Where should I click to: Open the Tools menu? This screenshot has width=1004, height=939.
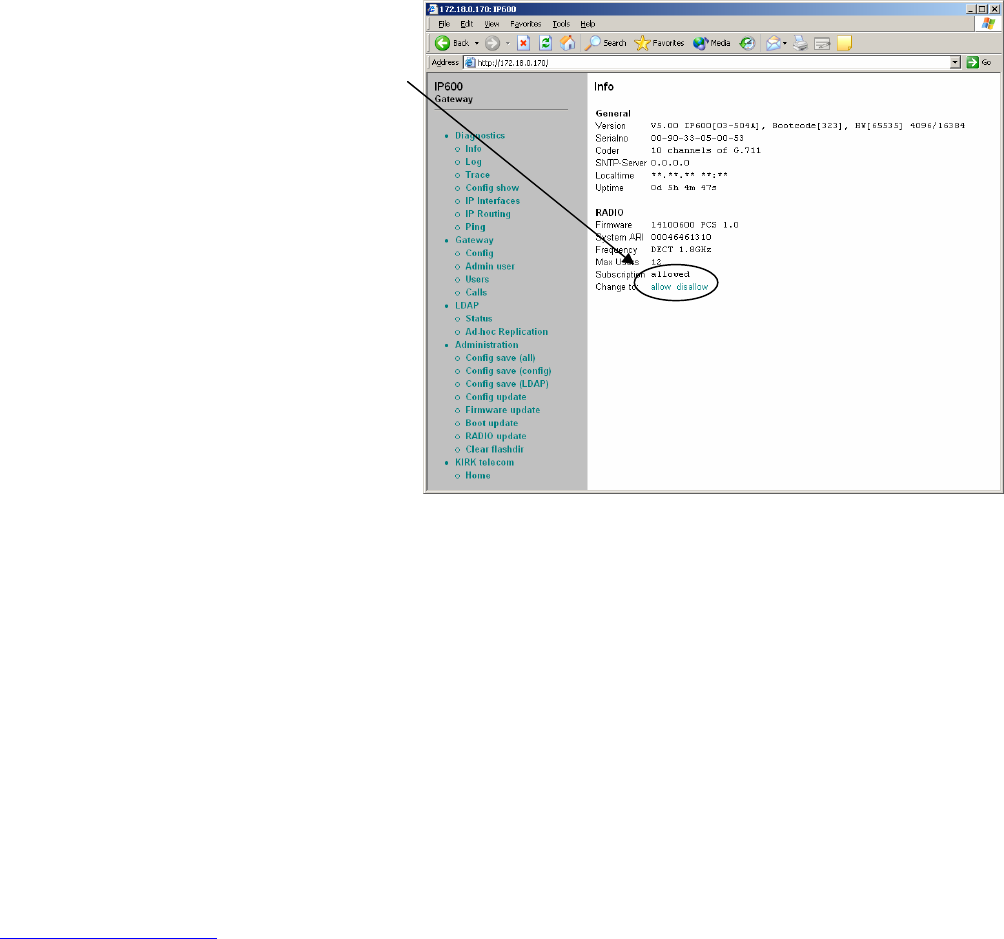[561, 24]
